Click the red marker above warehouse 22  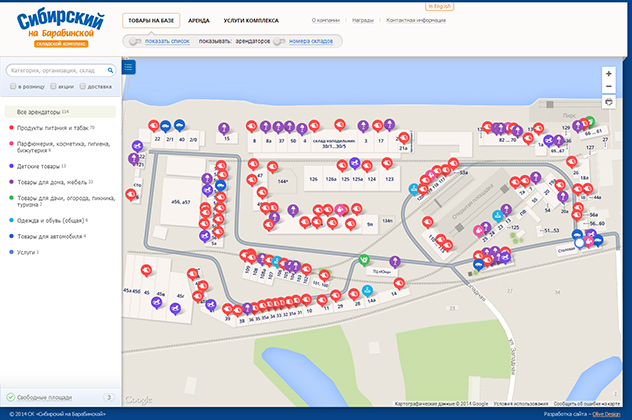154,126
